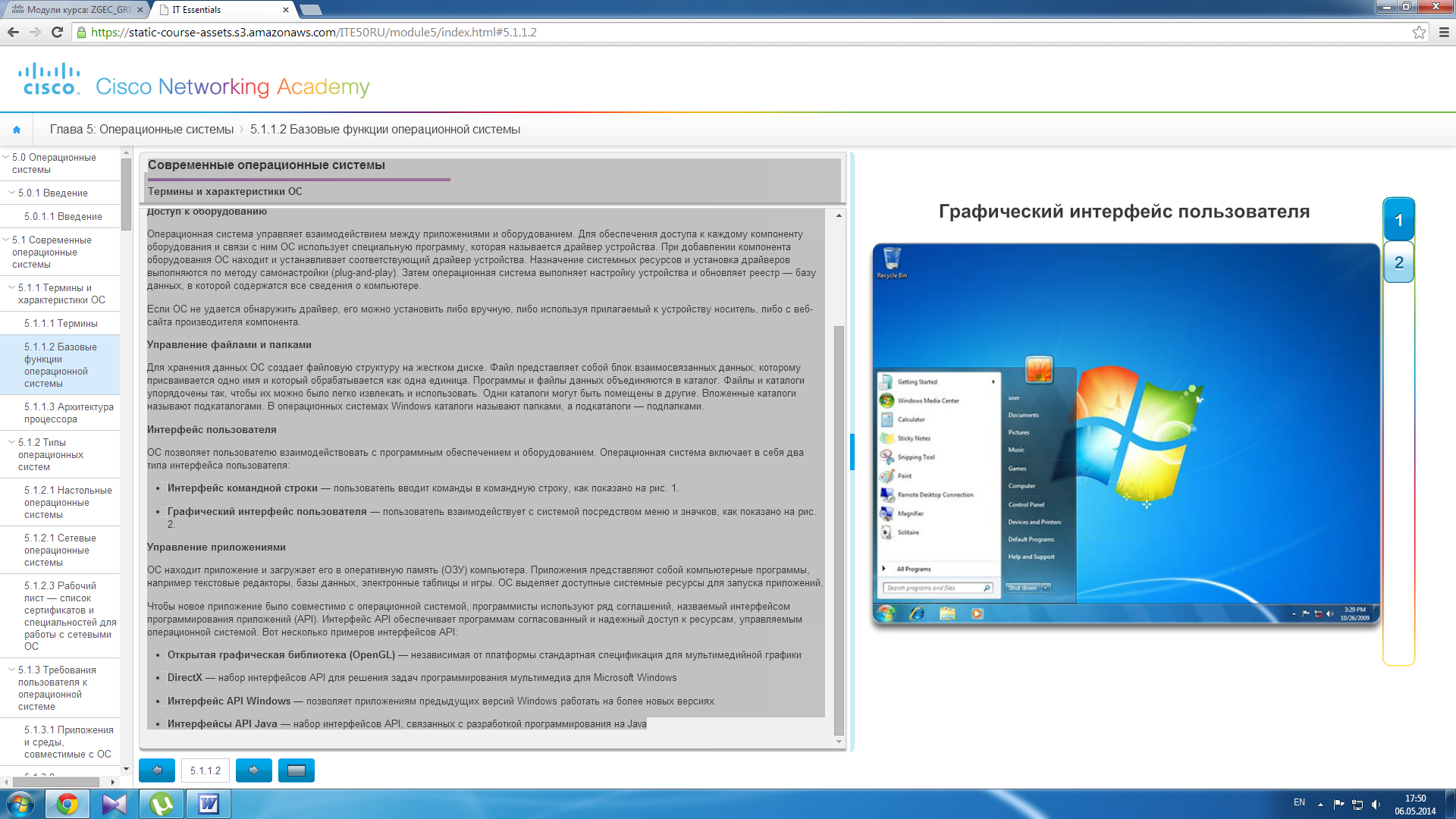This screenshot has width=1456, height=819.
Task: Click the network tray icon
Action: [1357, 805]
